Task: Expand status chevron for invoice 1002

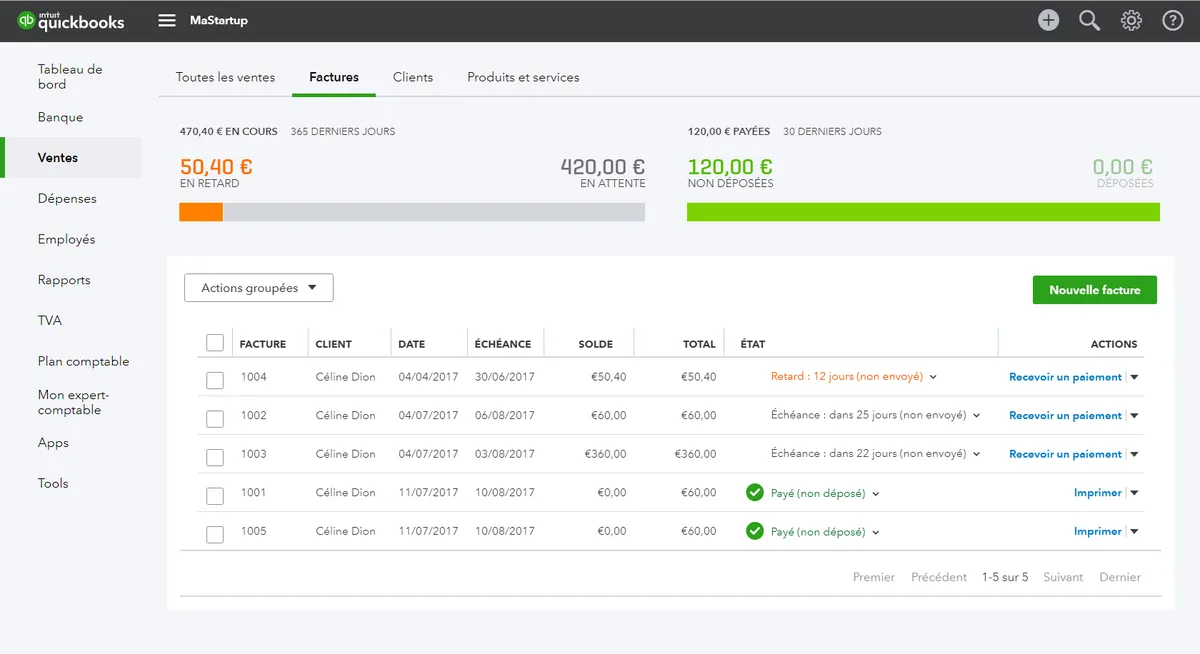Action: coord(976,416)
